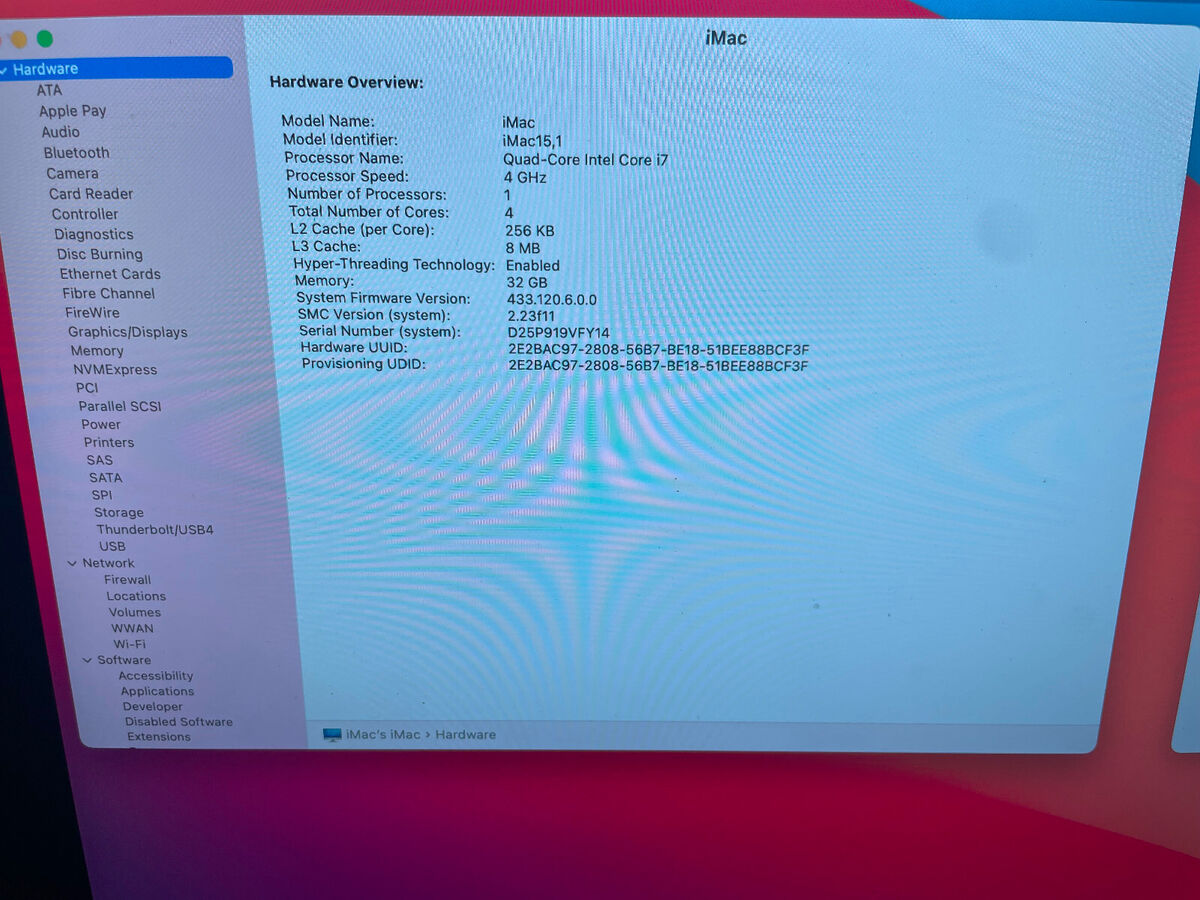This screenshot has width=1200, height=900.
Task: Click the System Firmware Version value 433.120.6.0.0
Action: pos(551,300)
